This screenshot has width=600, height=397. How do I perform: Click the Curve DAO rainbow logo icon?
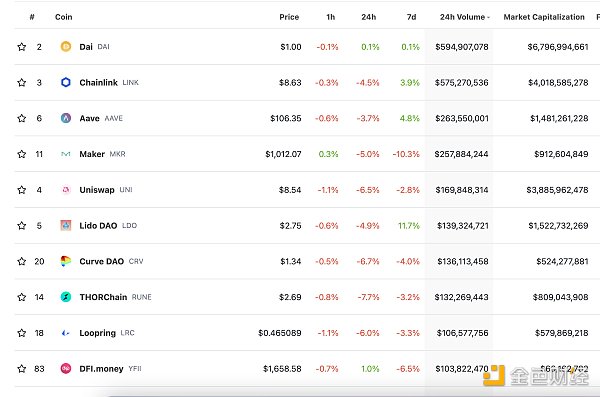click(66, 261)
